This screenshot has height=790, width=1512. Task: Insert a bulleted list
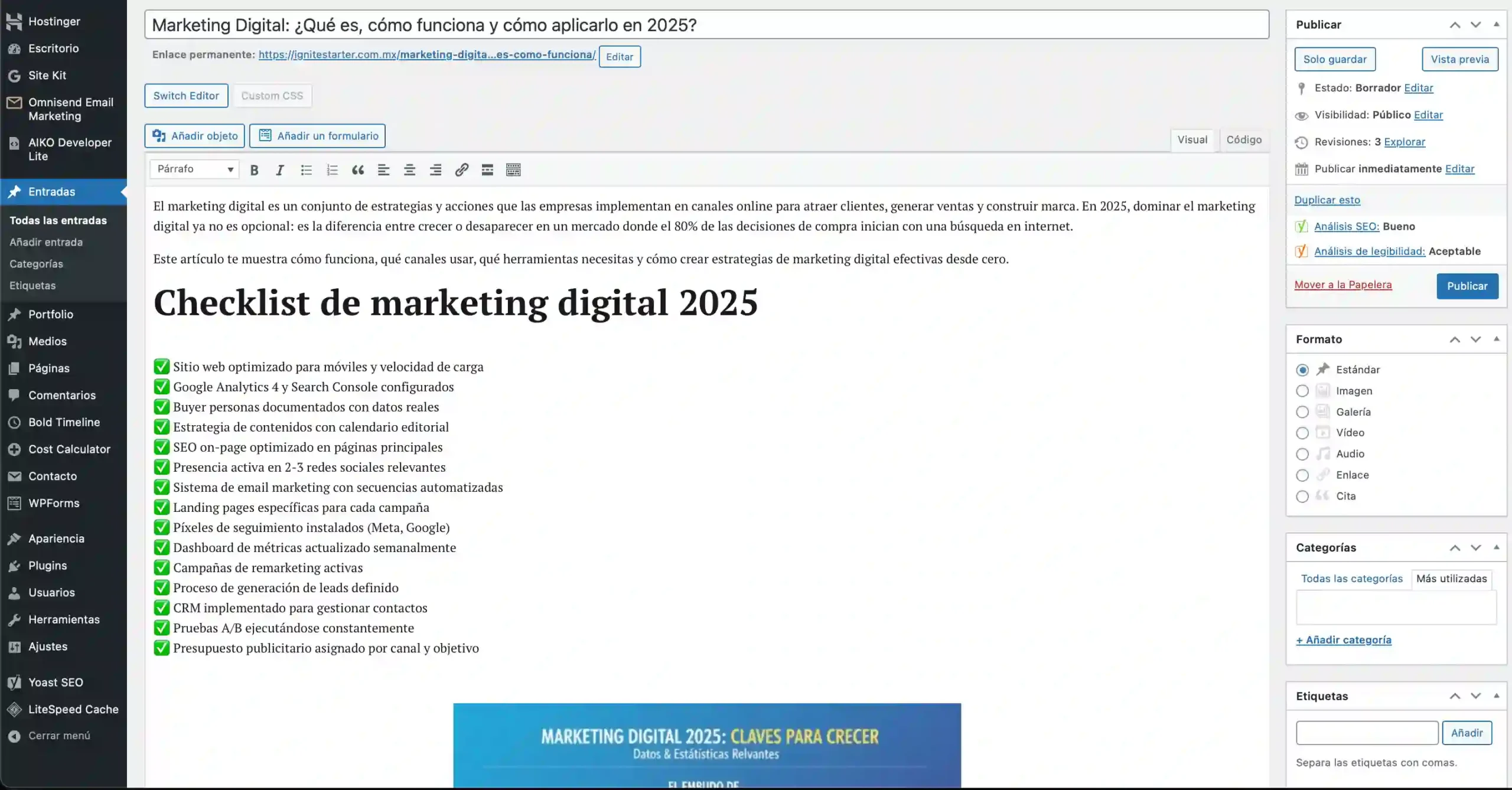306,169
